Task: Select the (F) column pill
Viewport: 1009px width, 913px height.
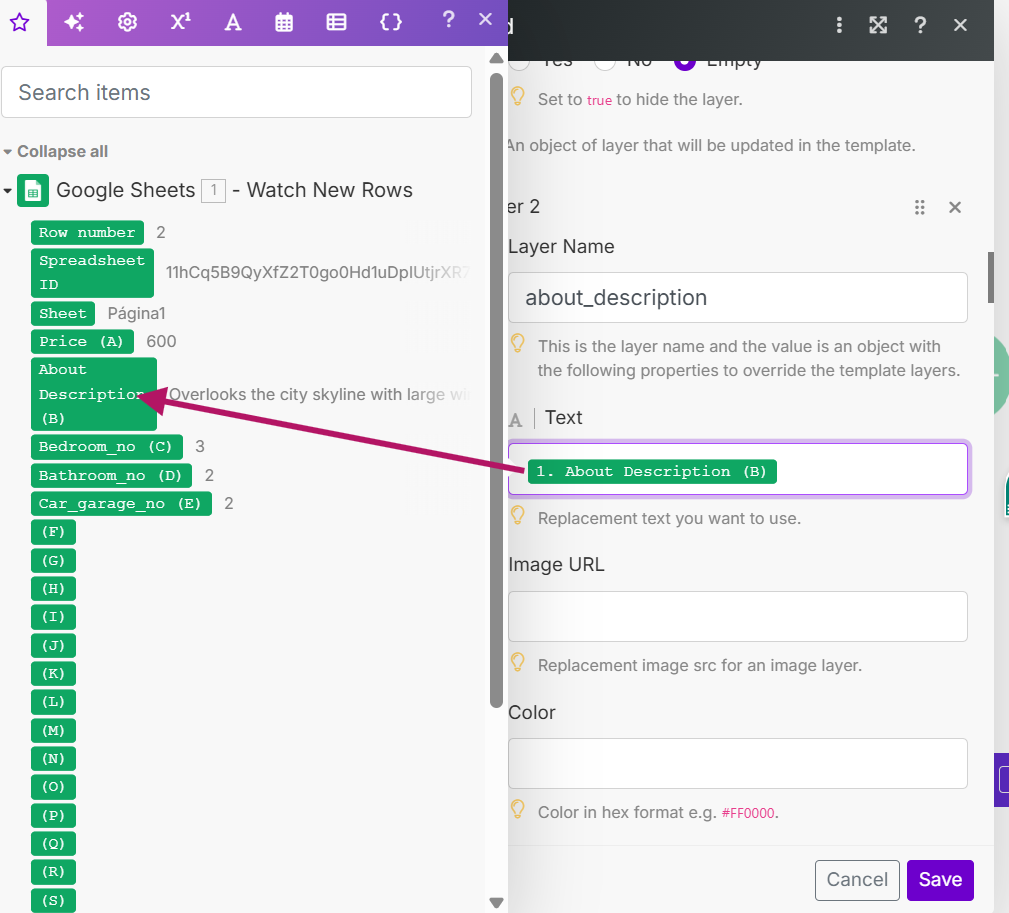Action: (53, 532)
